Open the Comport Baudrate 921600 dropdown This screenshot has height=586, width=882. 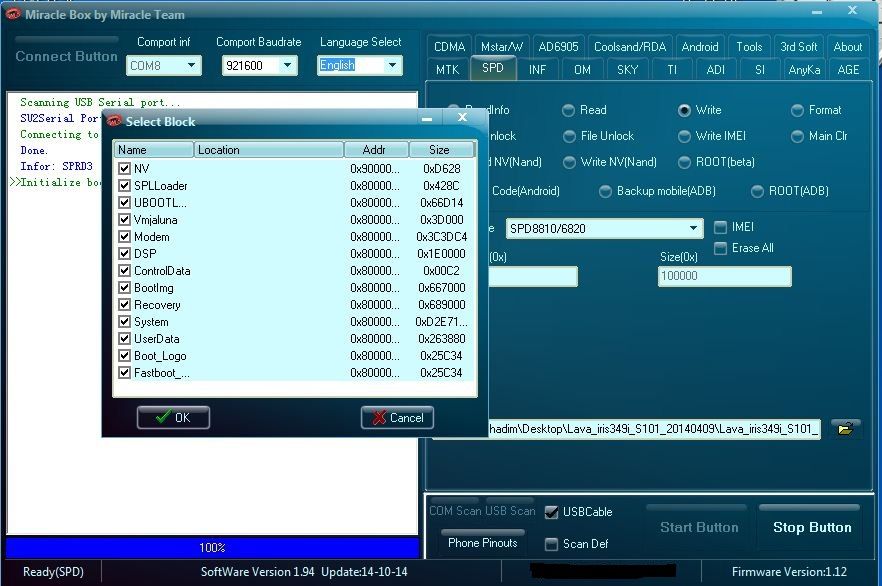[287, 65]
